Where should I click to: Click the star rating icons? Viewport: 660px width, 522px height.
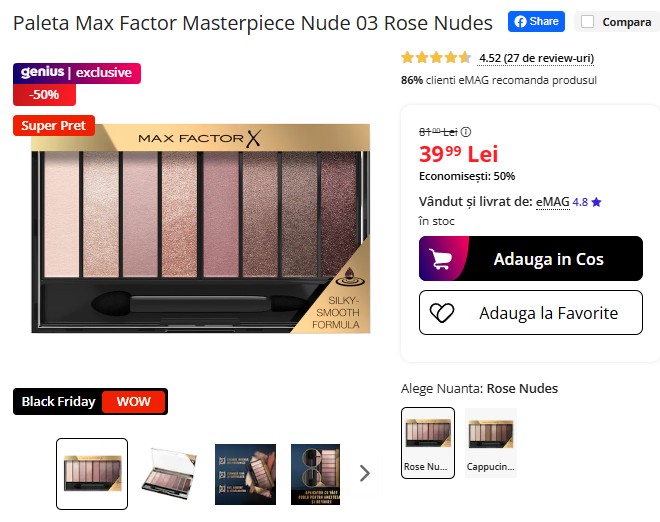[x=436, y=57]
